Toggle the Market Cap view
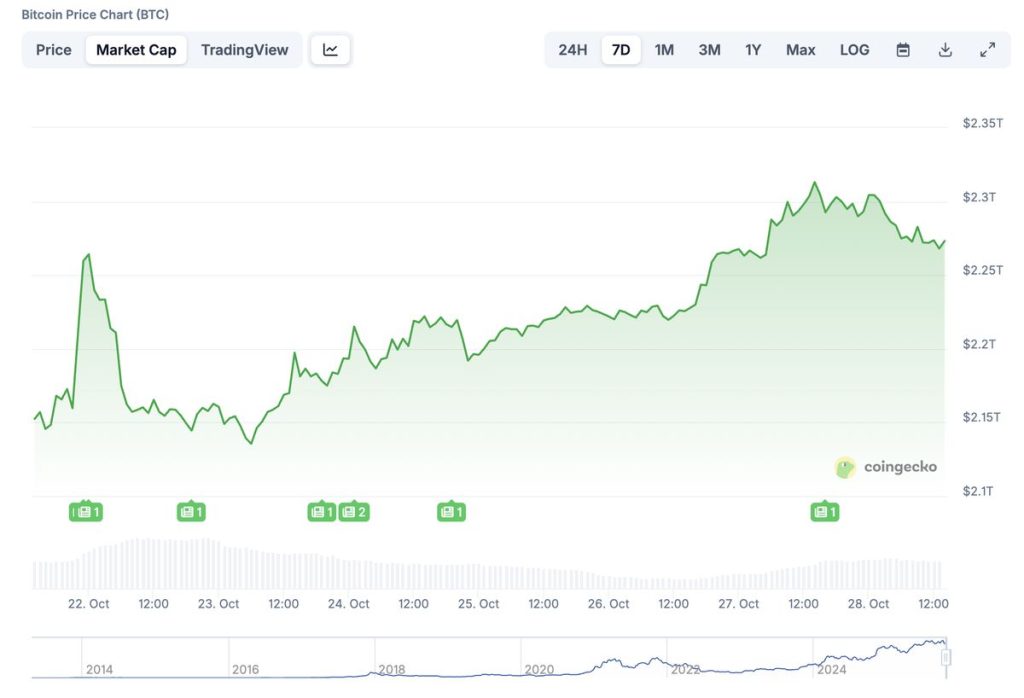The image size is (1024, 698). pos(136,49)
